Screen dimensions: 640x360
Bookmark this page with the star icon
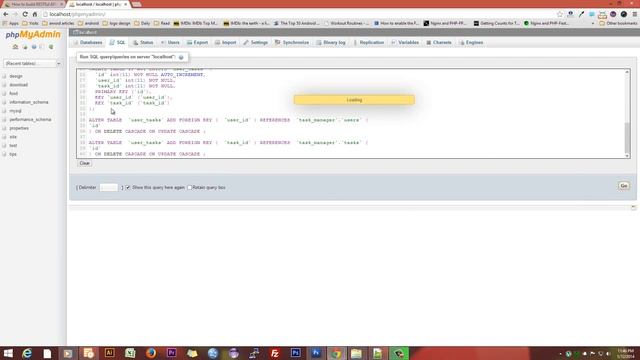[x=560, y=14]
